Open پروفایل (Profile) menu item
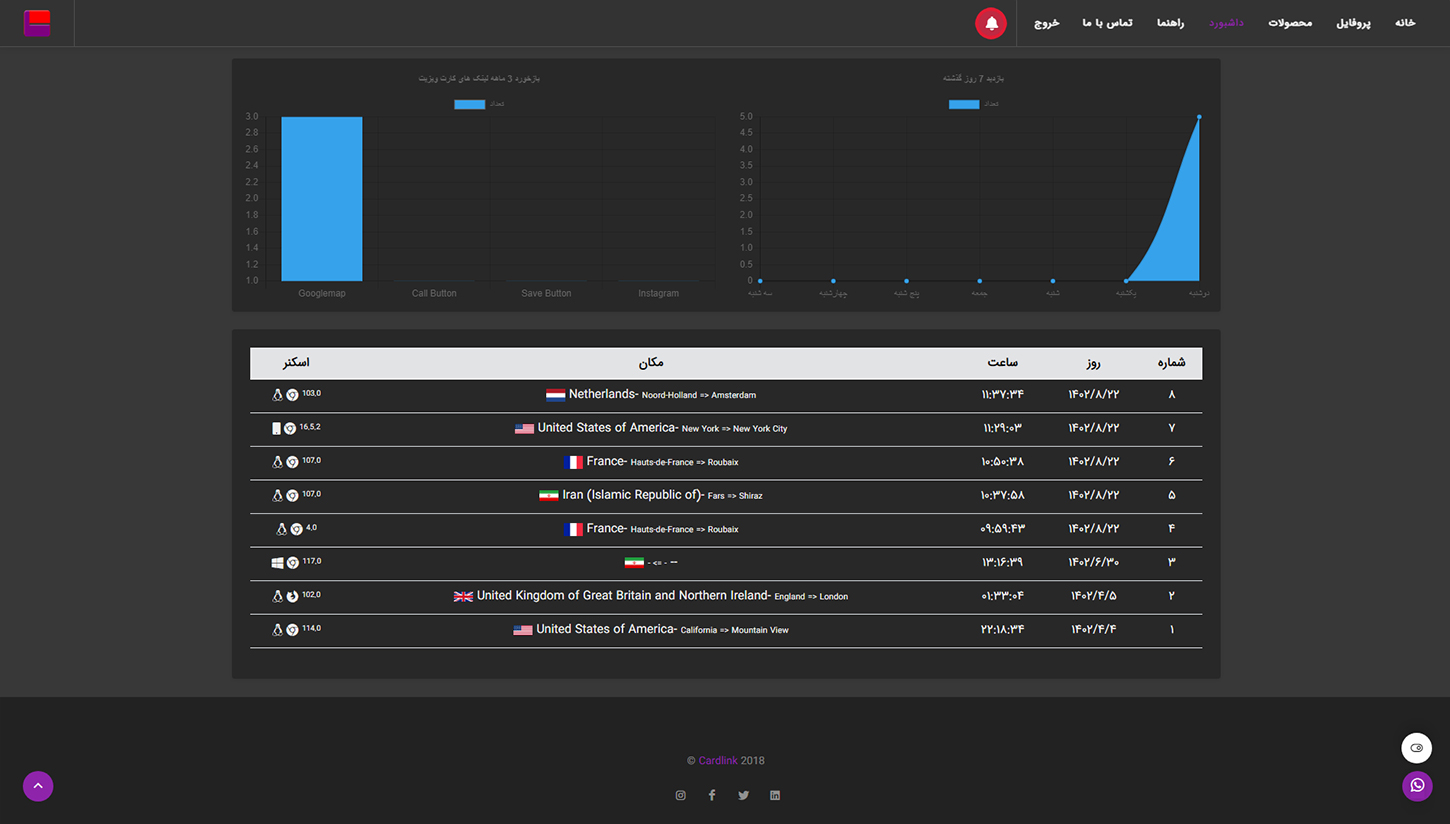This screenshot has height=824, width=1450. [x=1353, y=23]
